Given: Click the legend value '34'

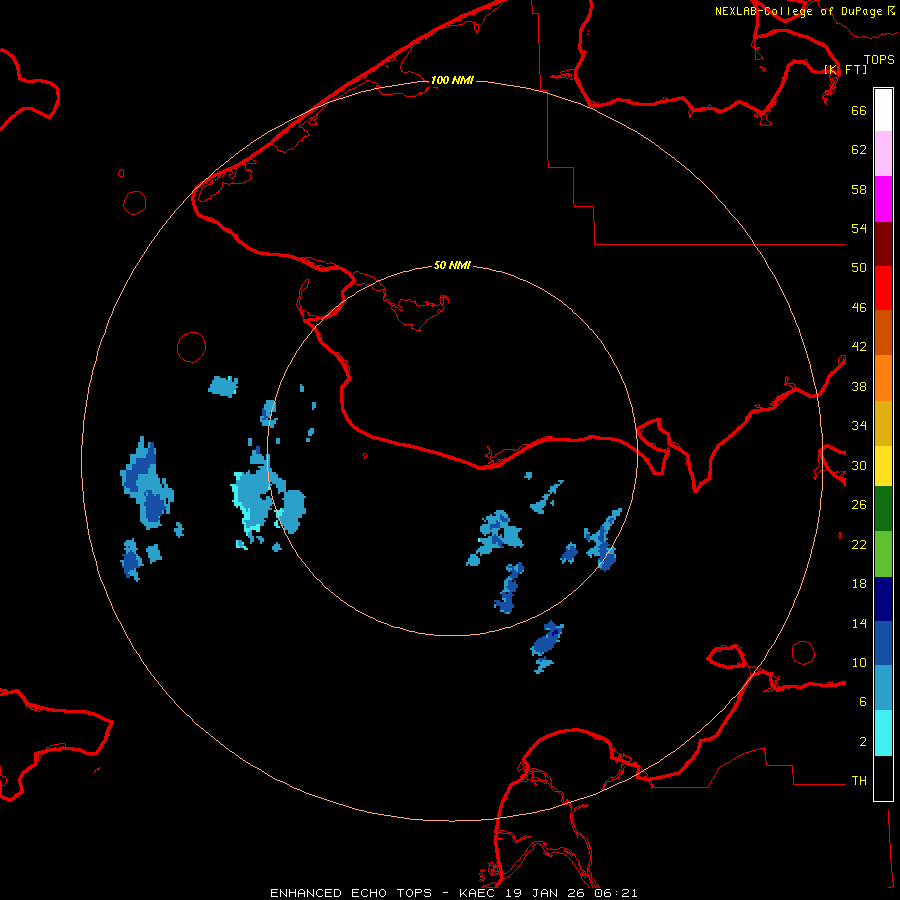Looking at the screenshot, I should tap(859, 426).
